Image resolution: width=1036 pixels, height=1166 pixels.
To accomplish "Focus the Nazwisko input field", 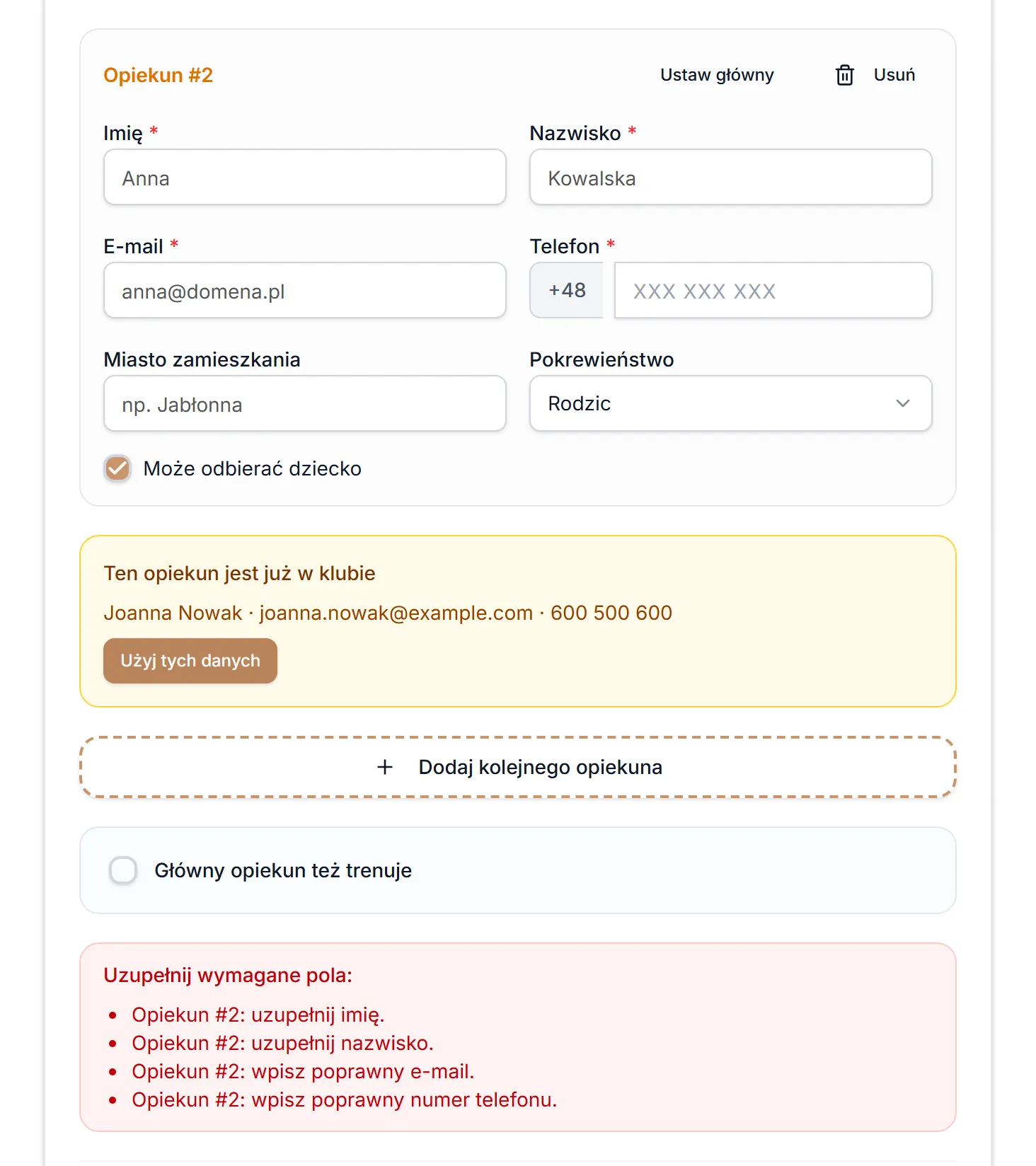I will point(731,177).
